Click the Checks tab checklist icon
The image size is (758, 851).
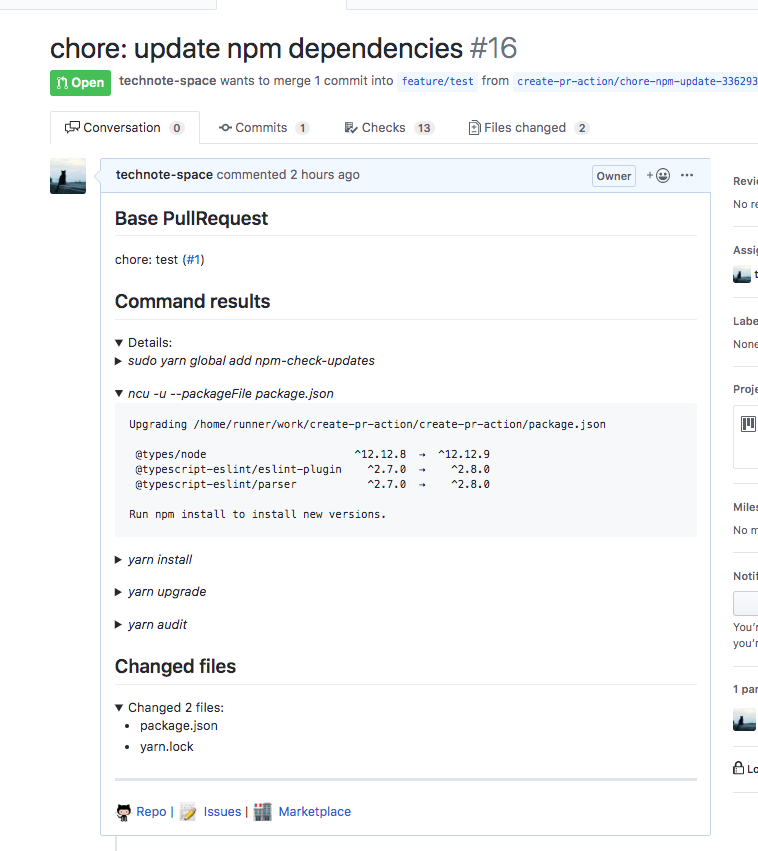(351, 128)
